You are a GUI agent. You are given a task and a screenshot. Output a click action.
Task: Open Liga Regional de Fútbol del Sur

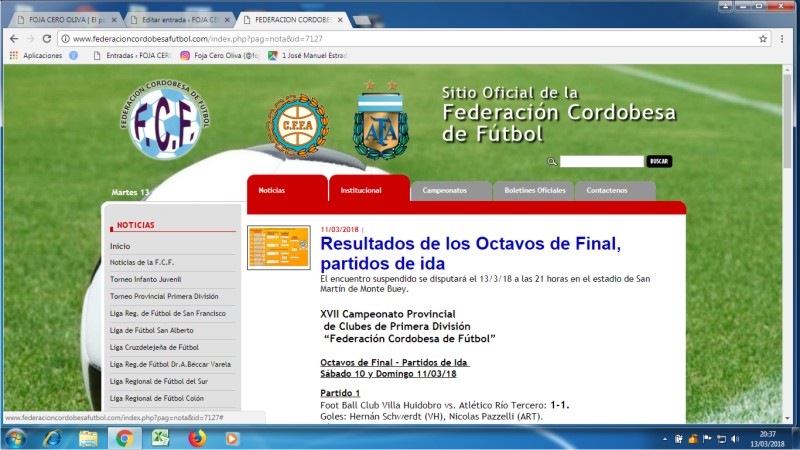[159, 381]
